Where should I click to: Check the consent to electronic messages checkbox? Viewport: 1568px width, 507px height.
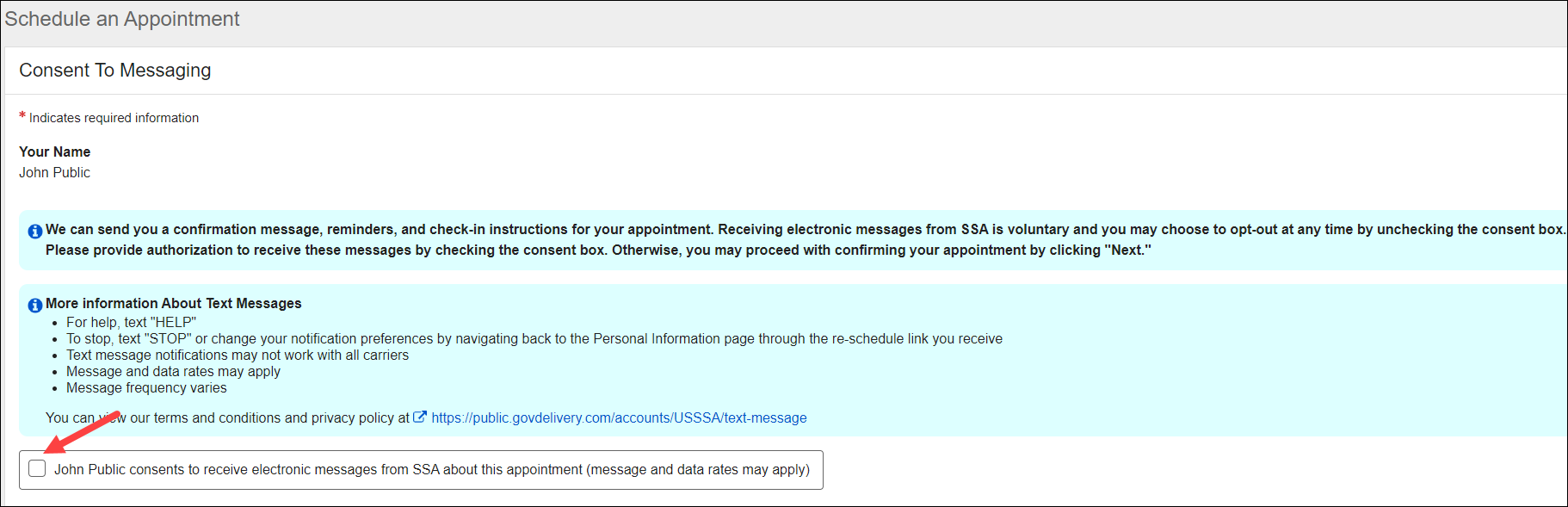click(x=37, y=468)
